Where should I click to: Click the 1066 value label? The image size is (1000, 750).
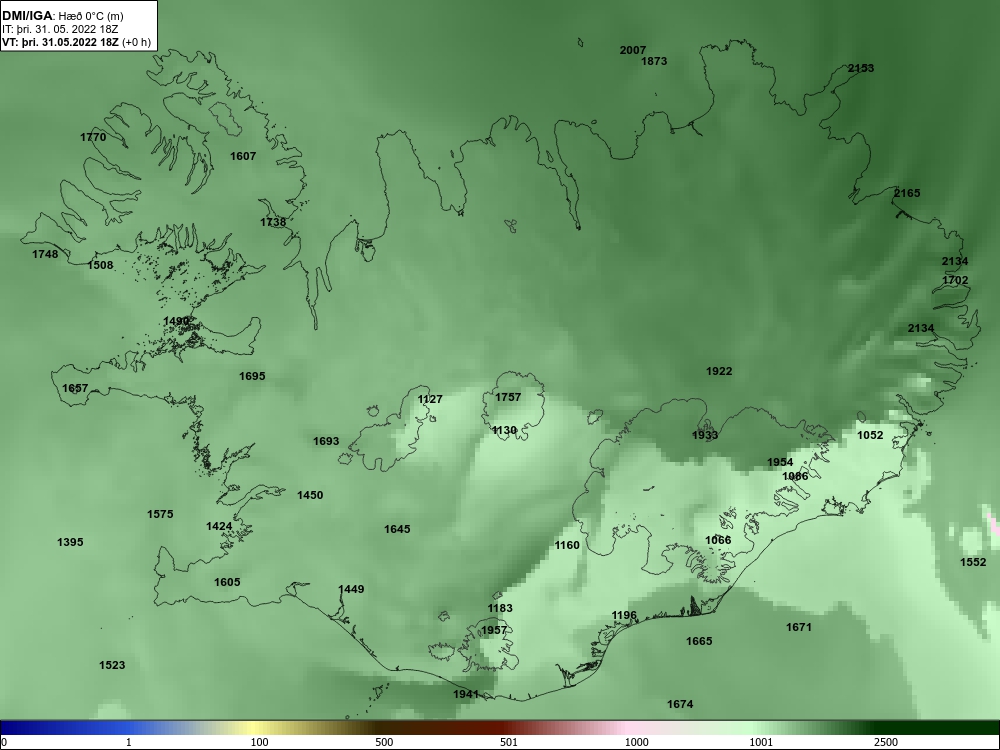(718, 540)
